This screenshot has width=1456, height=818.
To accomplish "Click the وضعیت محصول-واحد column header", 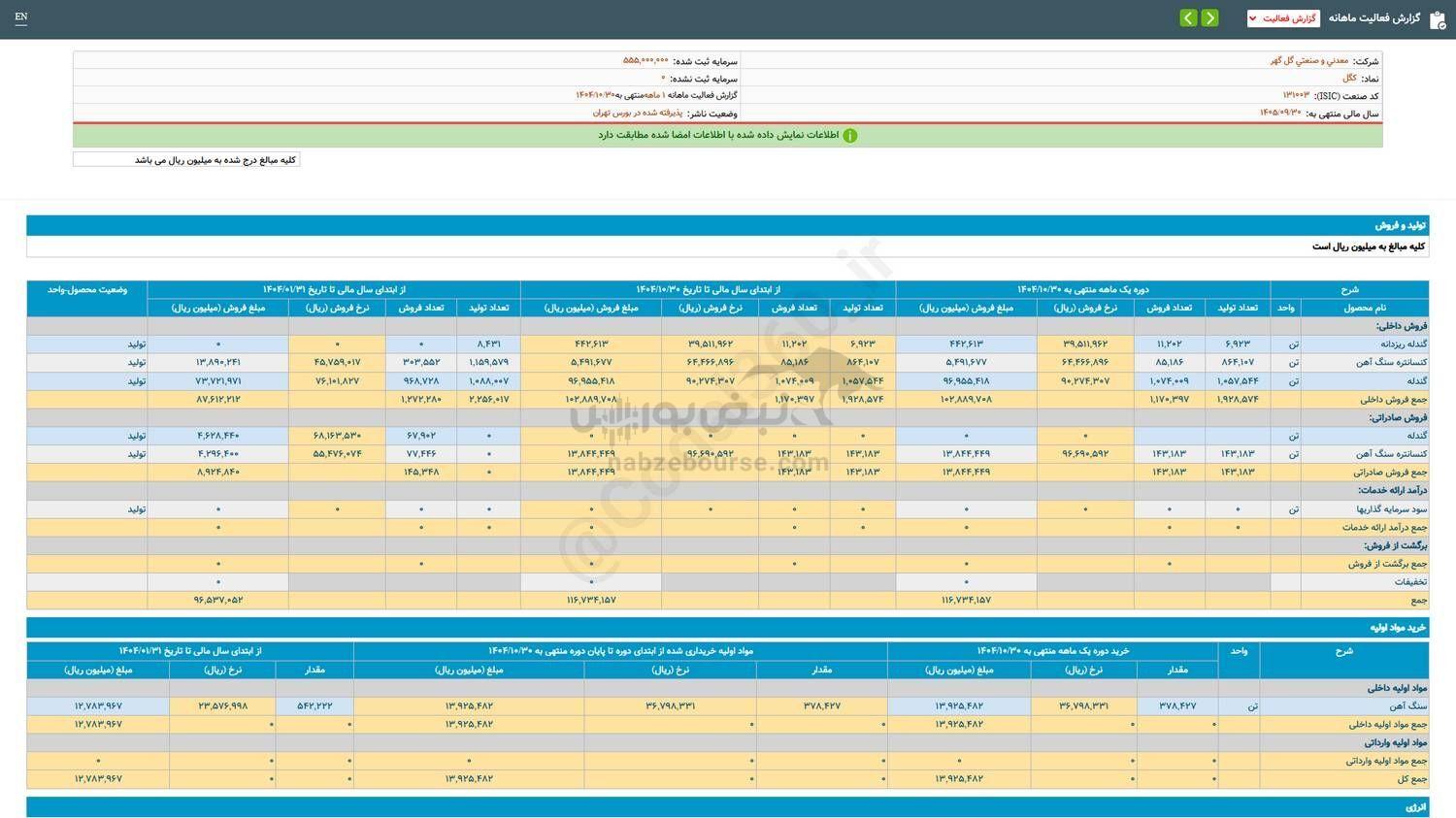I will (x=87, y=290).
